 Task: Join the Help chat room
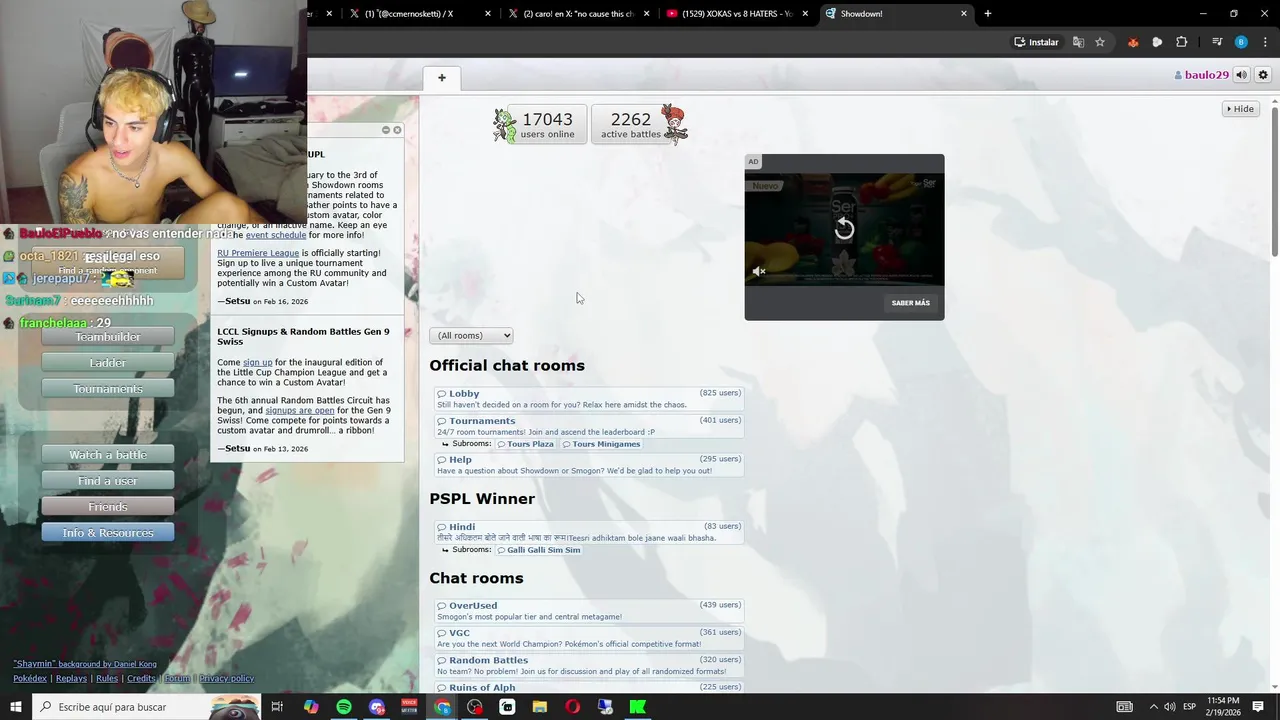click(589, 465)
